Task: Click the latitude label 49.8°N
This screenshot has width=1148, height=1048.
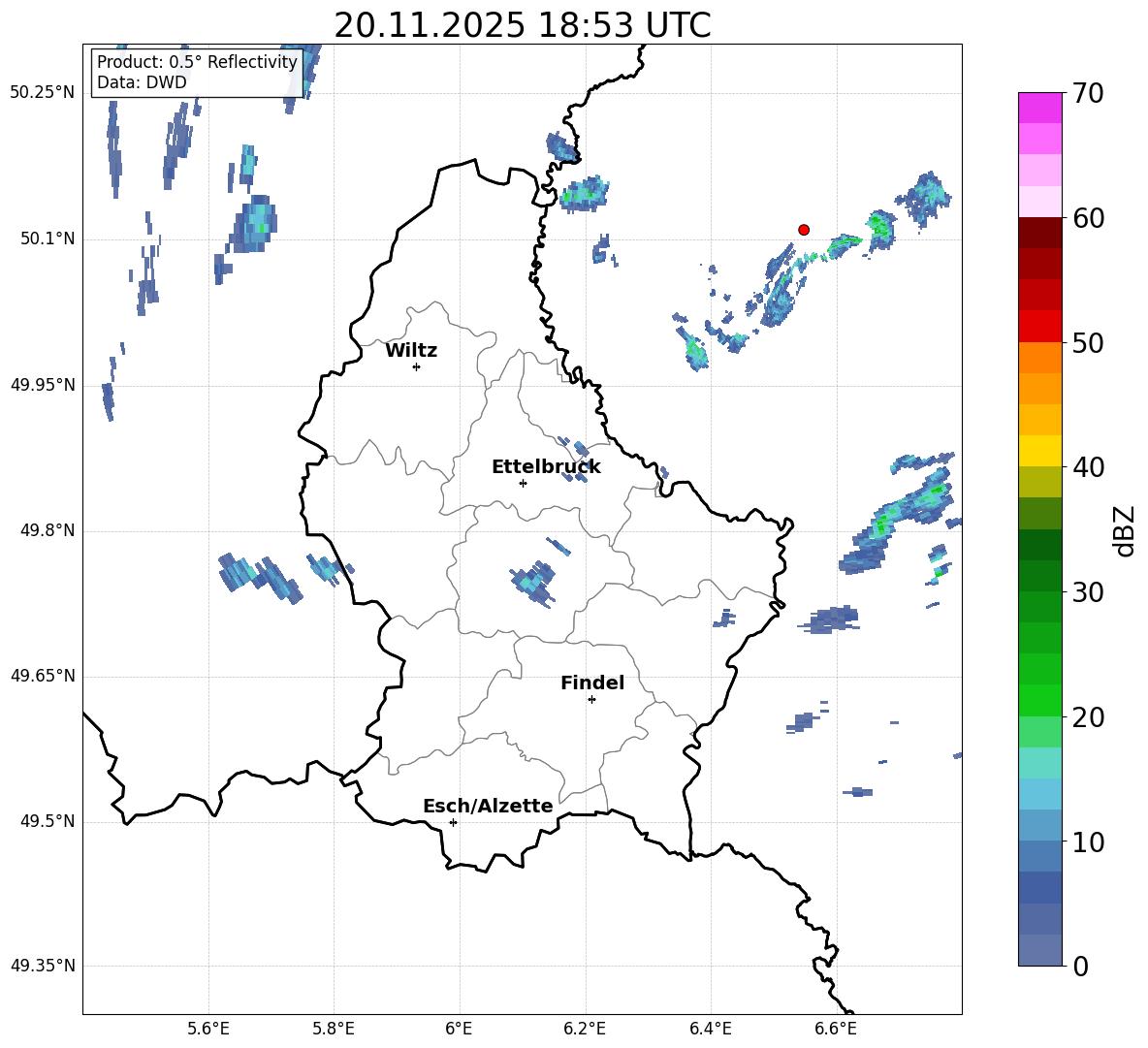Action: tap(48, 530)
